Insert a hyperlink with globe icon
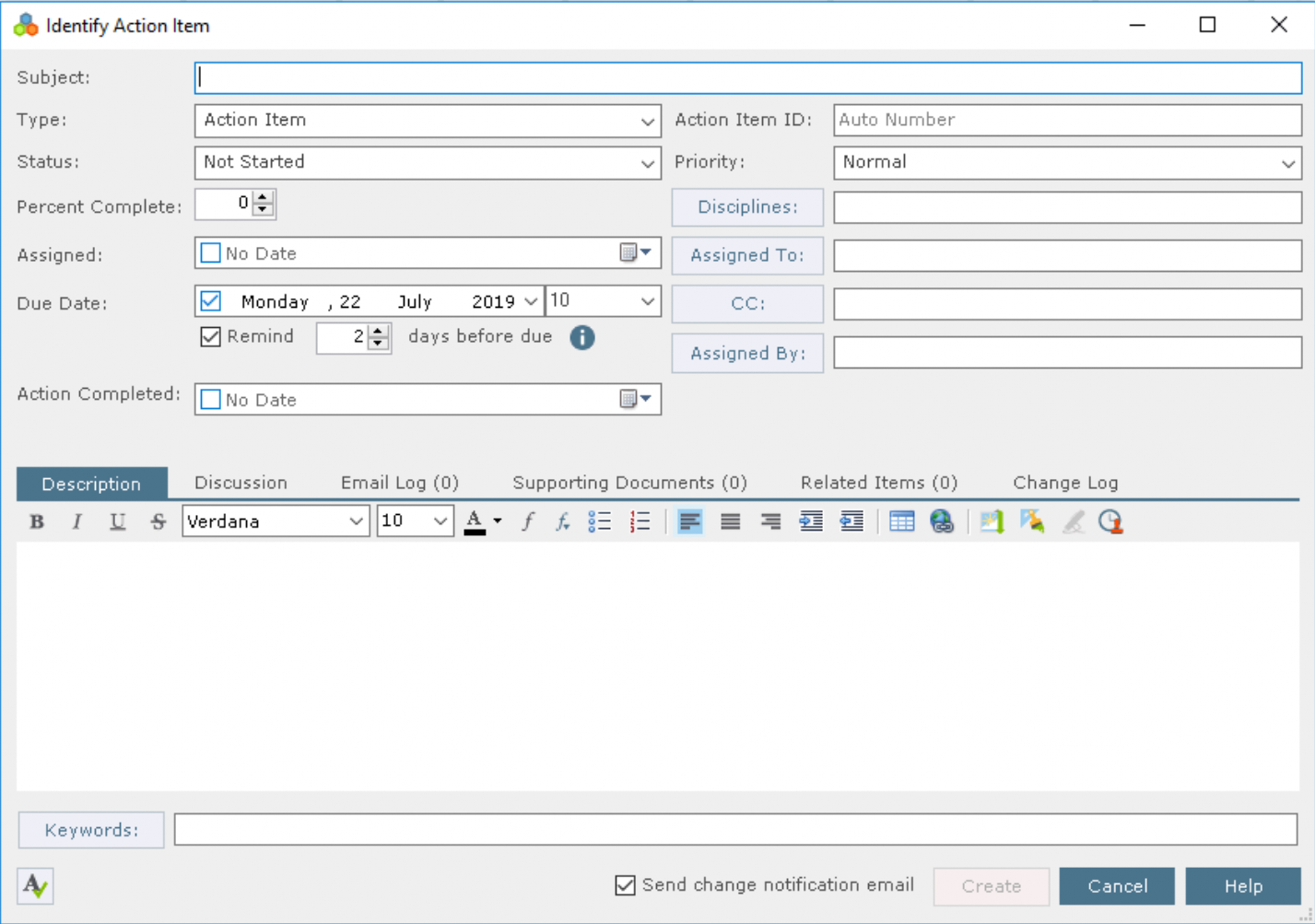Screen dimensions: 1315x924 click(x=942, y=521)
